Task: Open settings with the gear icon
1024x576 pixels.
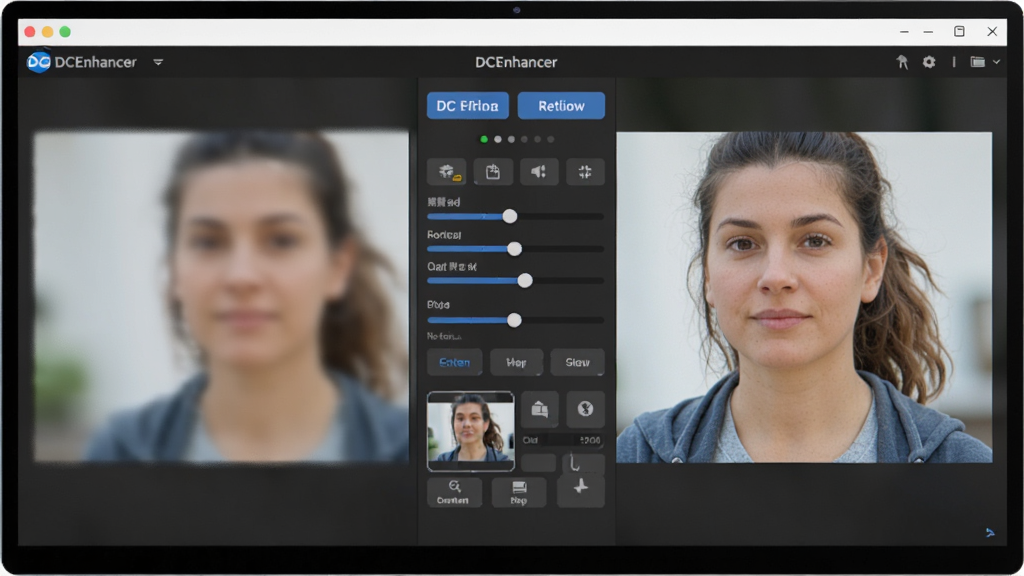Action: 929,62
